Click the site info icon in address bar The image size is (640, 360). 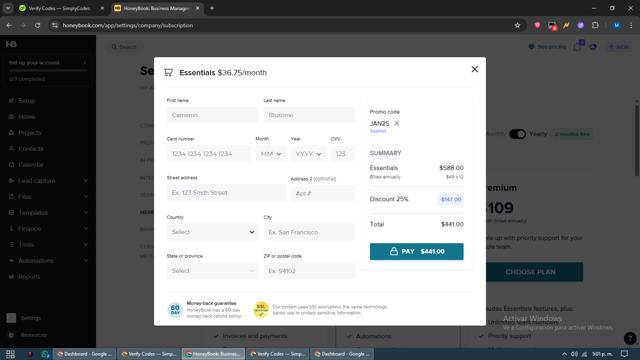click(x=54, y=25)
